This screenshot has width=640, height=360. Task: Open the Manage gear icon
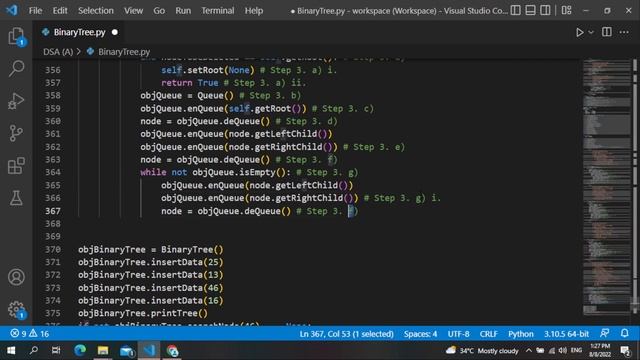click(16, 309)
